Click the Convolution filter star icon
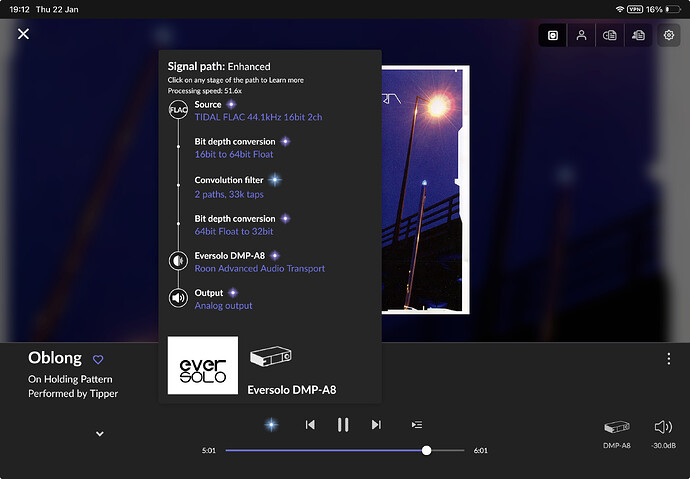690x479 pixels. coord(275,179)
